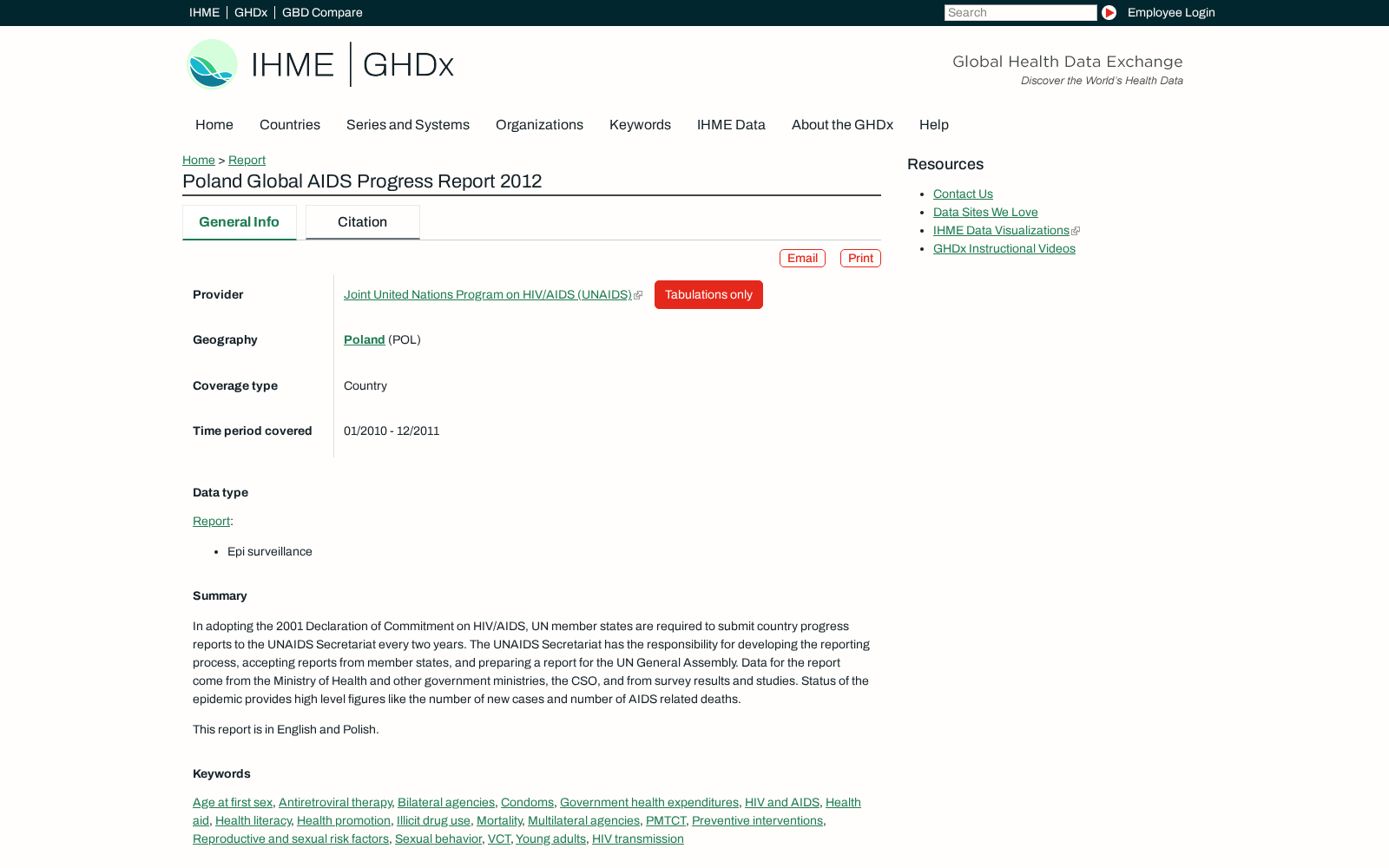This screenshot has height=868, width=1389.
Task: Open GHDx Instructional Videos link
Action: [1004, 249]
